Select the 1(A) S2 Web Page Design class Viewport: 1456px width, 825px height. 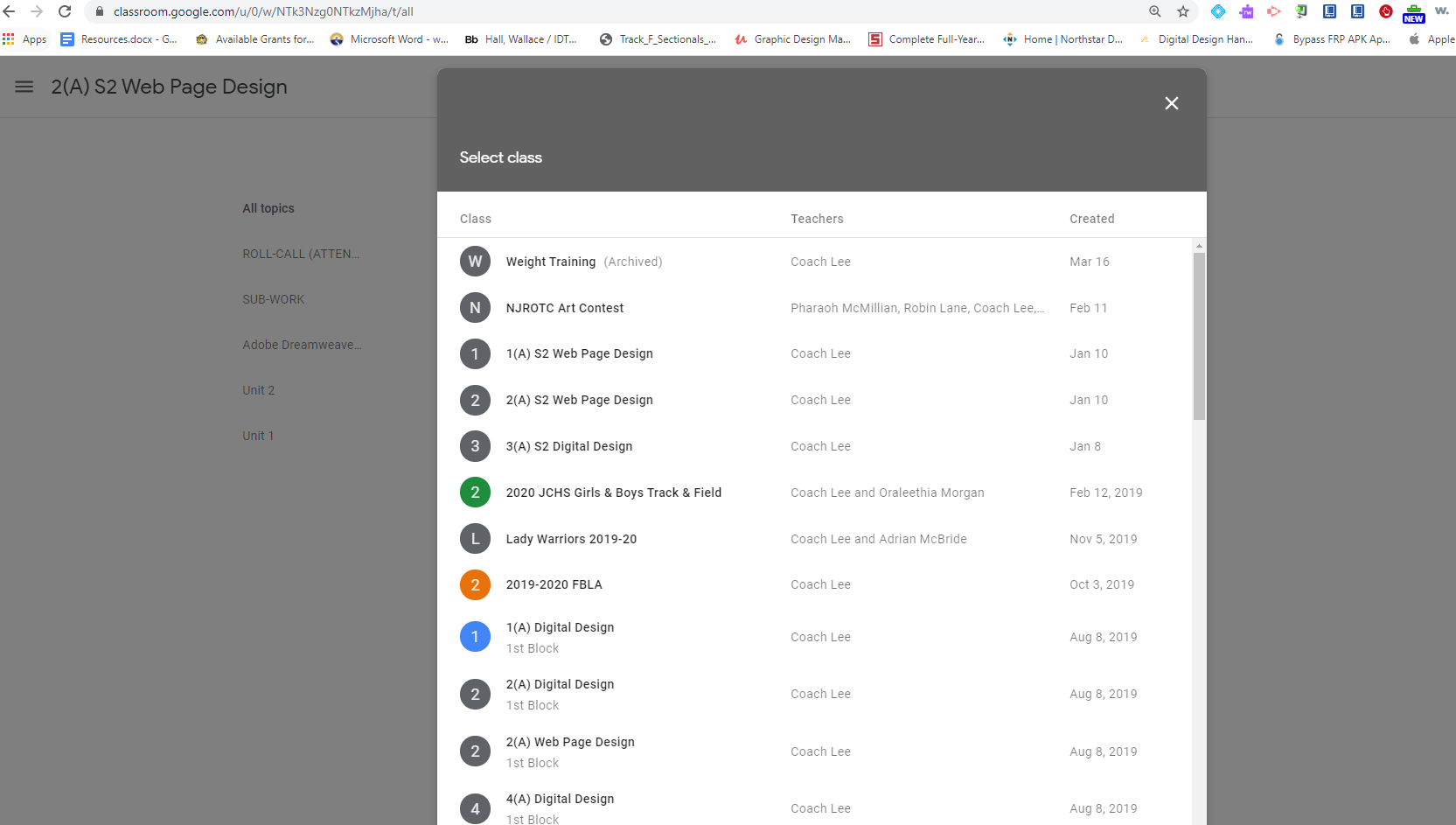[579, 353]
